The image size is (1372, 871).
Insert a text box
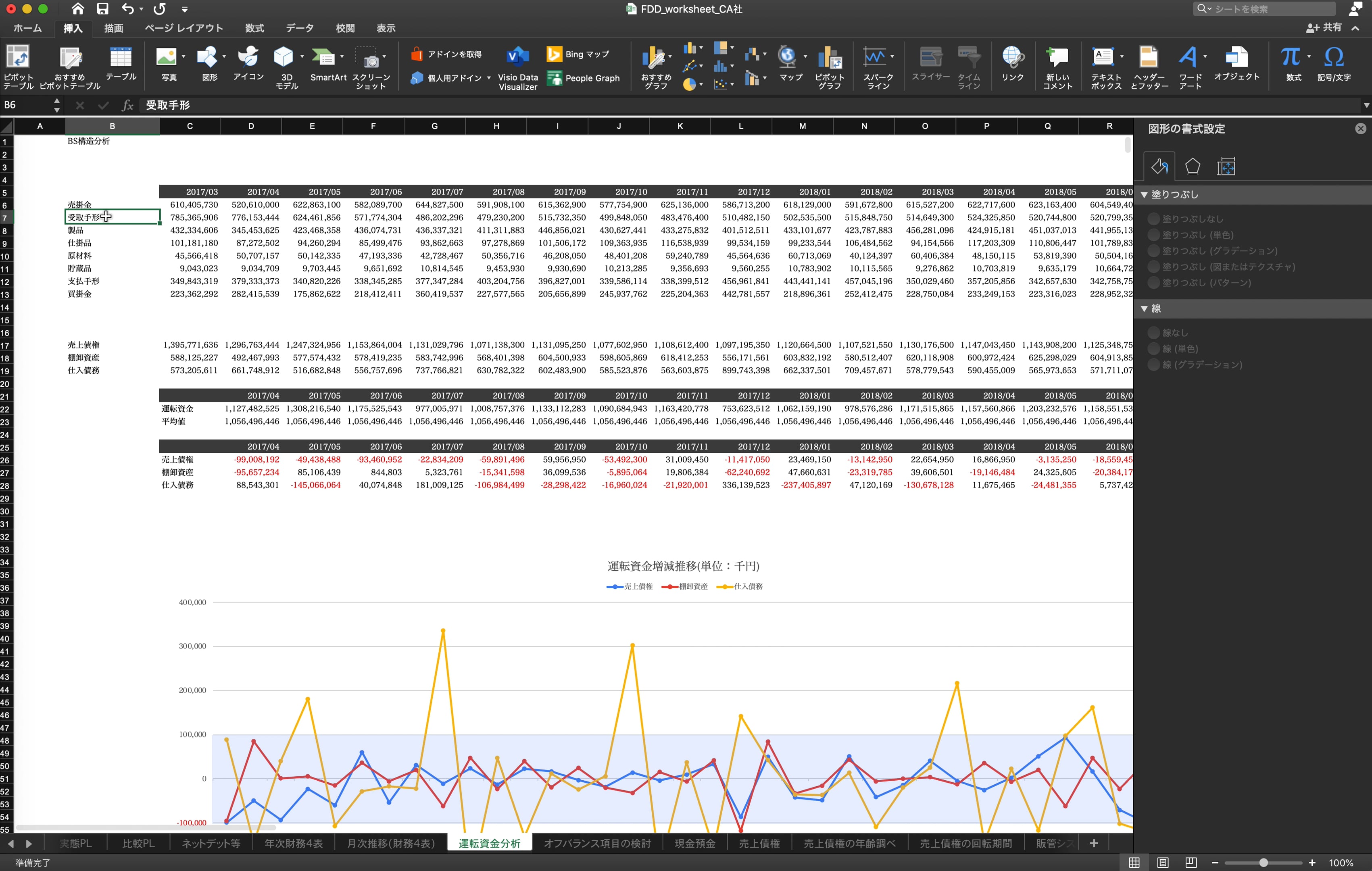tap(1103, 57)
